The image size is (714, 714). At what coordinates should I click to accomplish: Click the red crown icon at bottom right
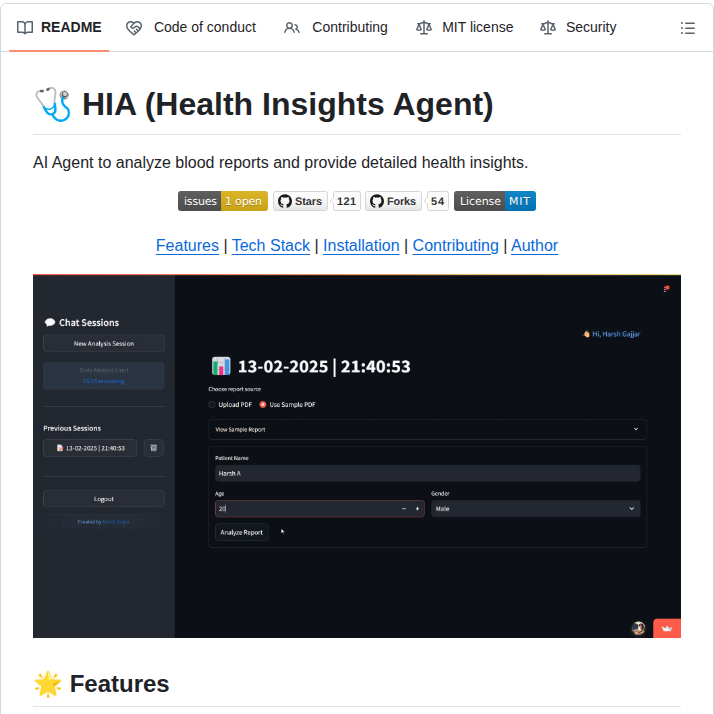pos(666,628)
